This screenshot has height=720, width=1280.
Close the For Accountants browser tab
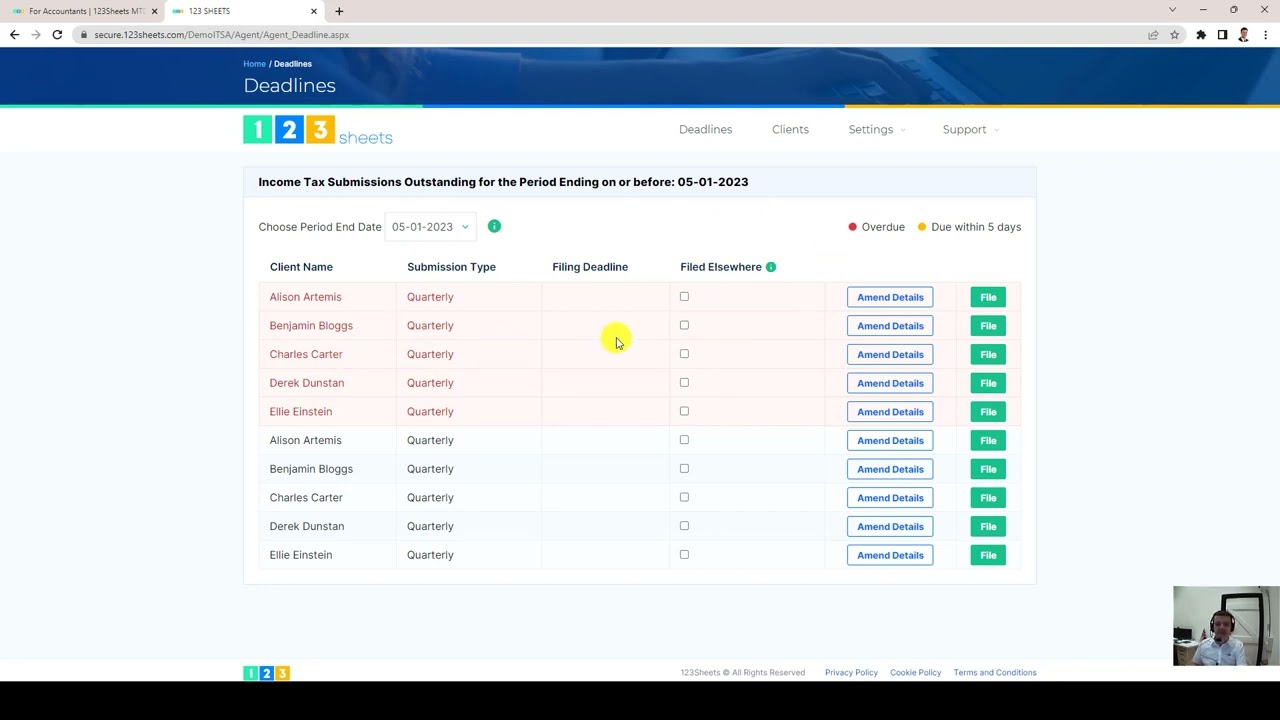(154, 11)
